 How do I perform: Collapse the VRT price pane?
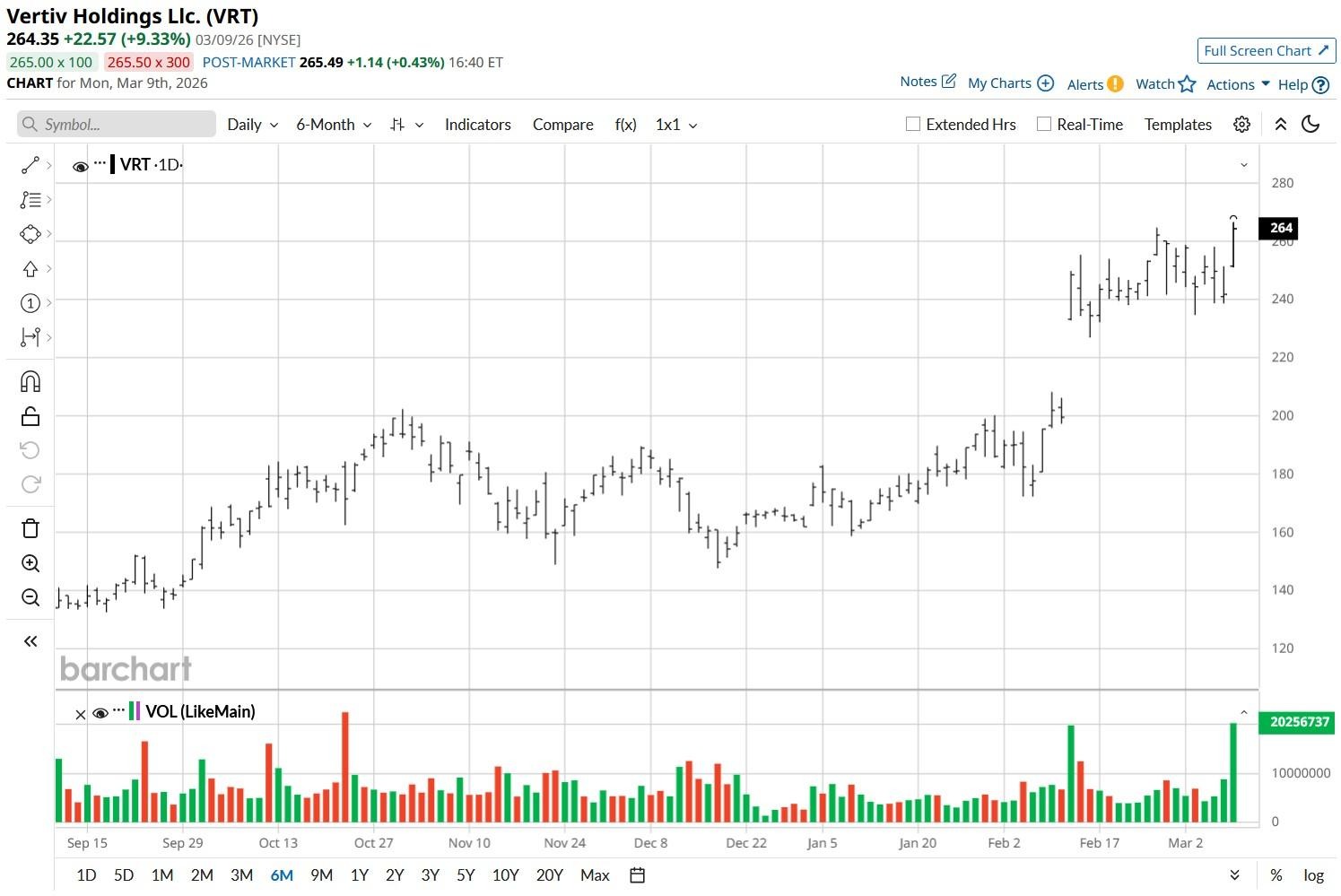[1244, 165]
